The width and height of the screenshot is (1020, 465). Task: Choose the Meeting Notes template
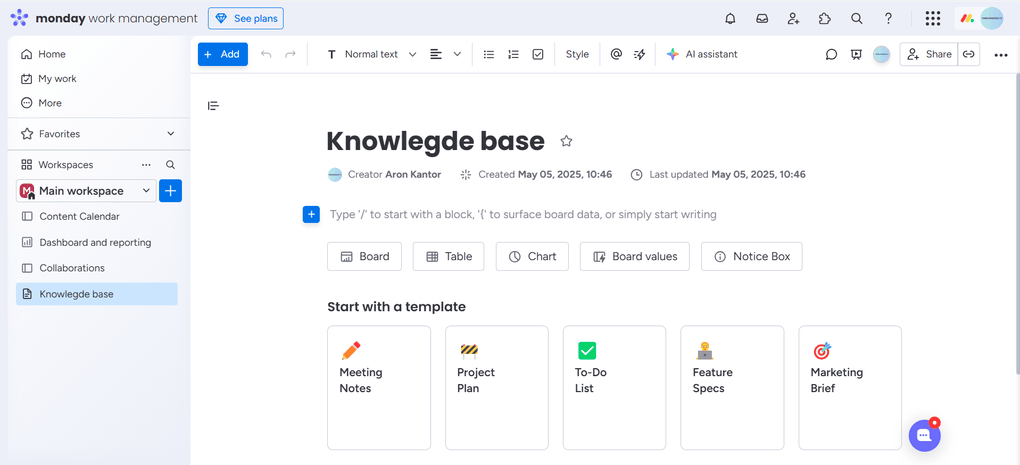tap(379, 388)
